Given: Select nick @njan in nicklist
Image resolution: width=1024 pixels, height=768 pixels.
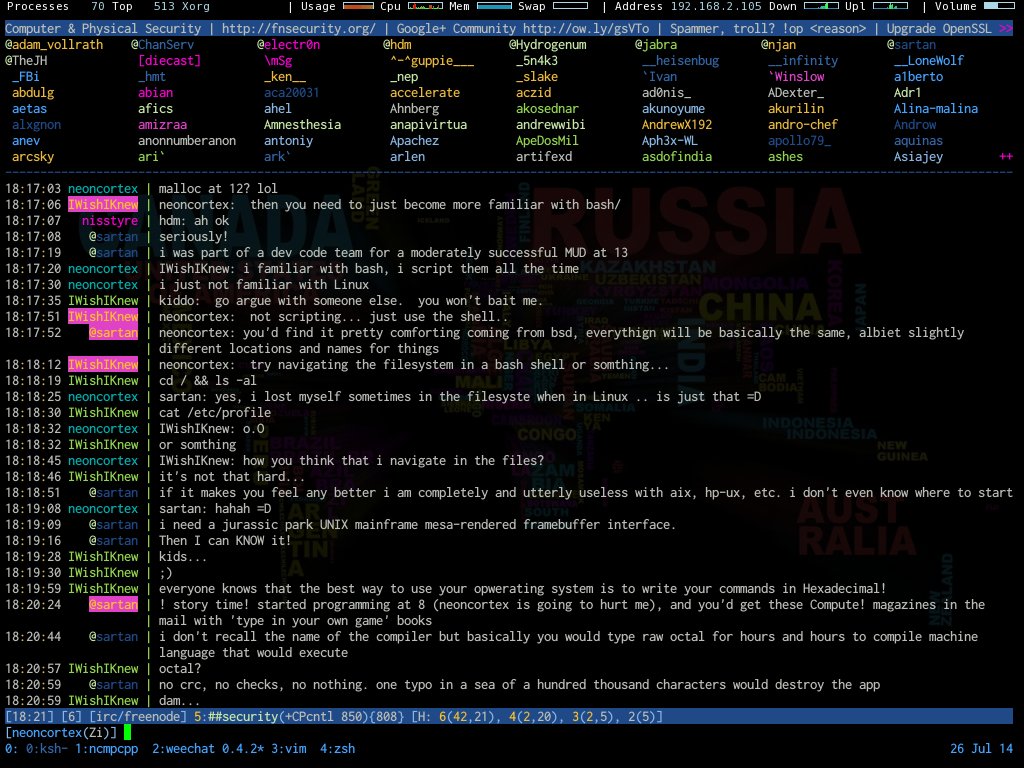Looking at the screenshot, I should coord(778,45).
